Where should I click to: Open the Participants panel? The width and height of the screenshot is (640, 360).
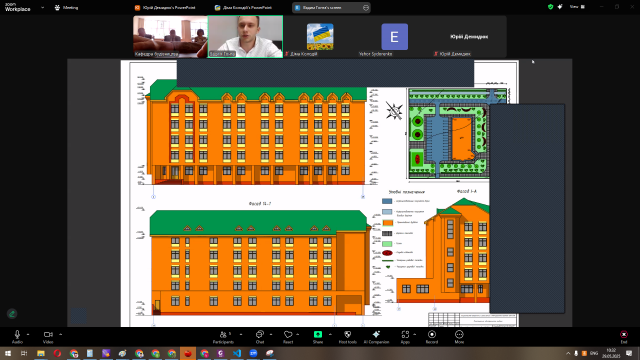(x=223, y=337)
